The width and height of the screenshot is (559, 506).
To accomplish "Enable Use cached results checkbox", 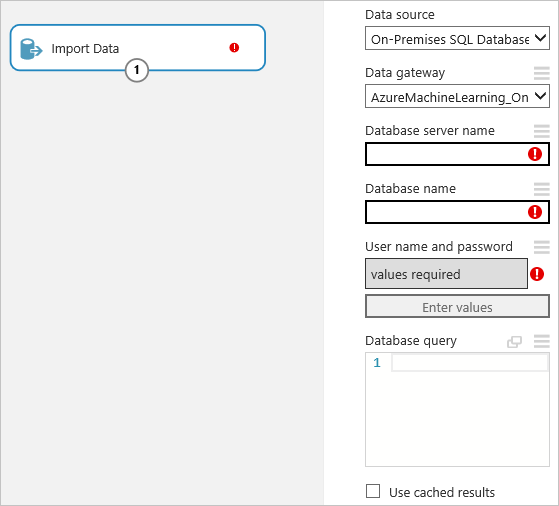I will coord(373,491).
